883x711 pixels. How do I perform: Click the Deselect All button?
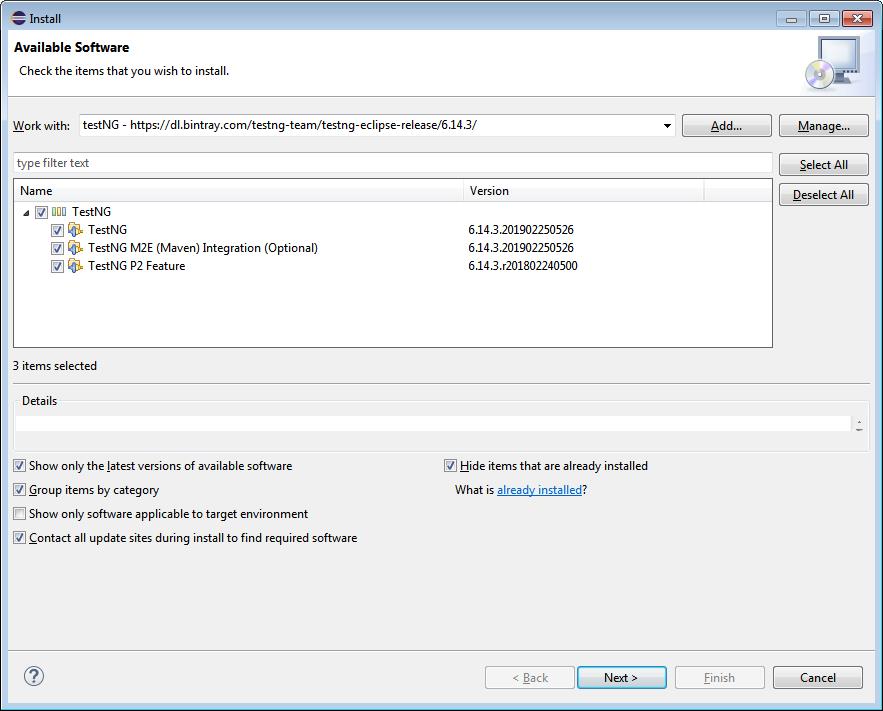tap(824, 195)
